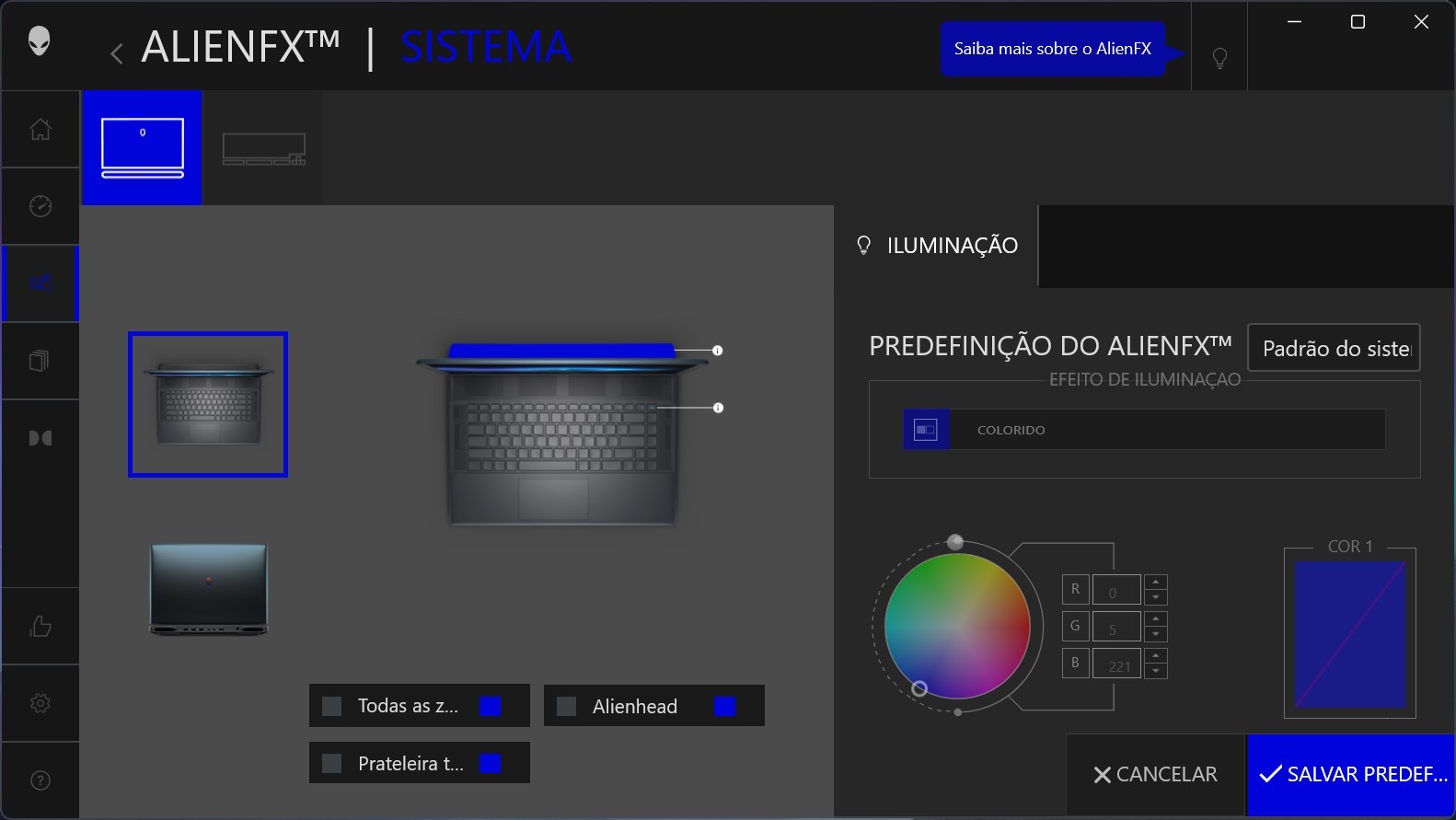Click the brightness handle atop color ring
The height and width of the screenshot is (820, 1456).
(x=955, y=542)
